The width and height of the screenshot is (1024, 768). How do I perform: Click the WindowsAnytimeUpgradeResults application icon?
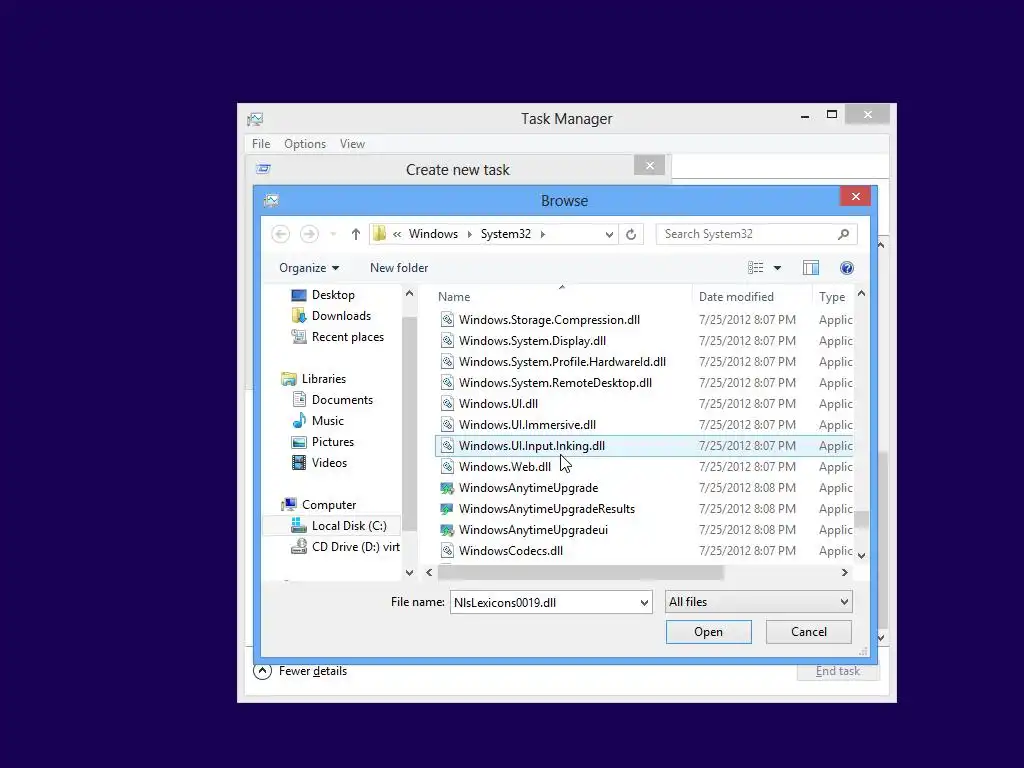447,509
